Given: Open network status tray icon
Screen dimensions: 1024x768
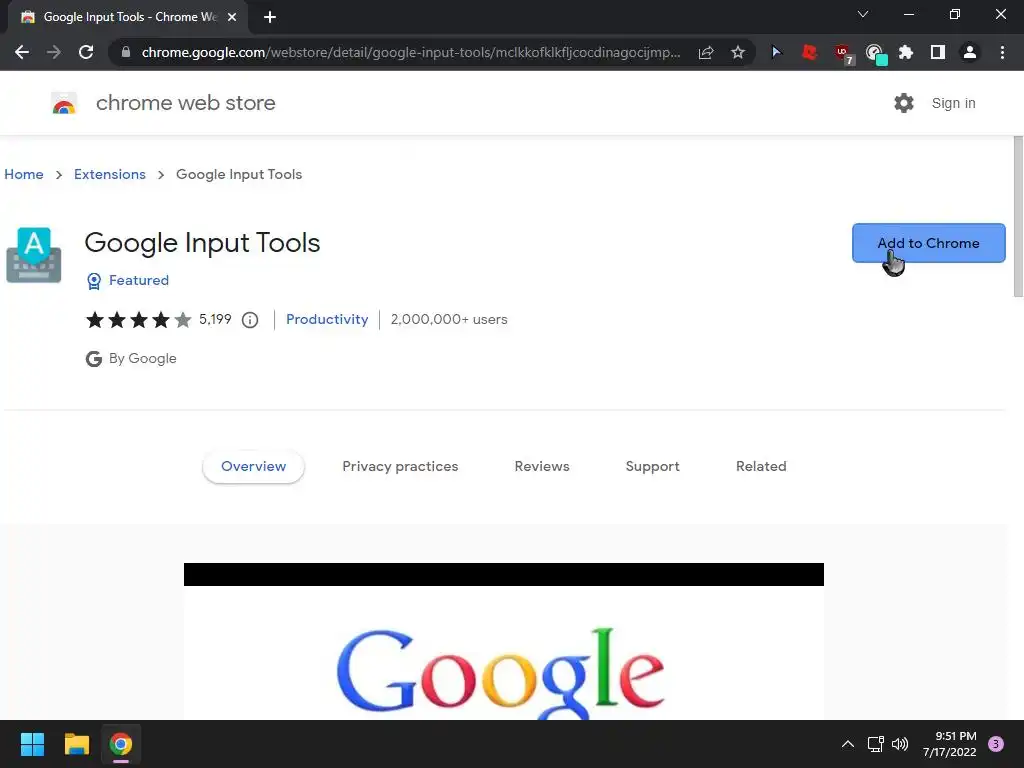Looking at the screenshot, I should [x=875, y=744].
